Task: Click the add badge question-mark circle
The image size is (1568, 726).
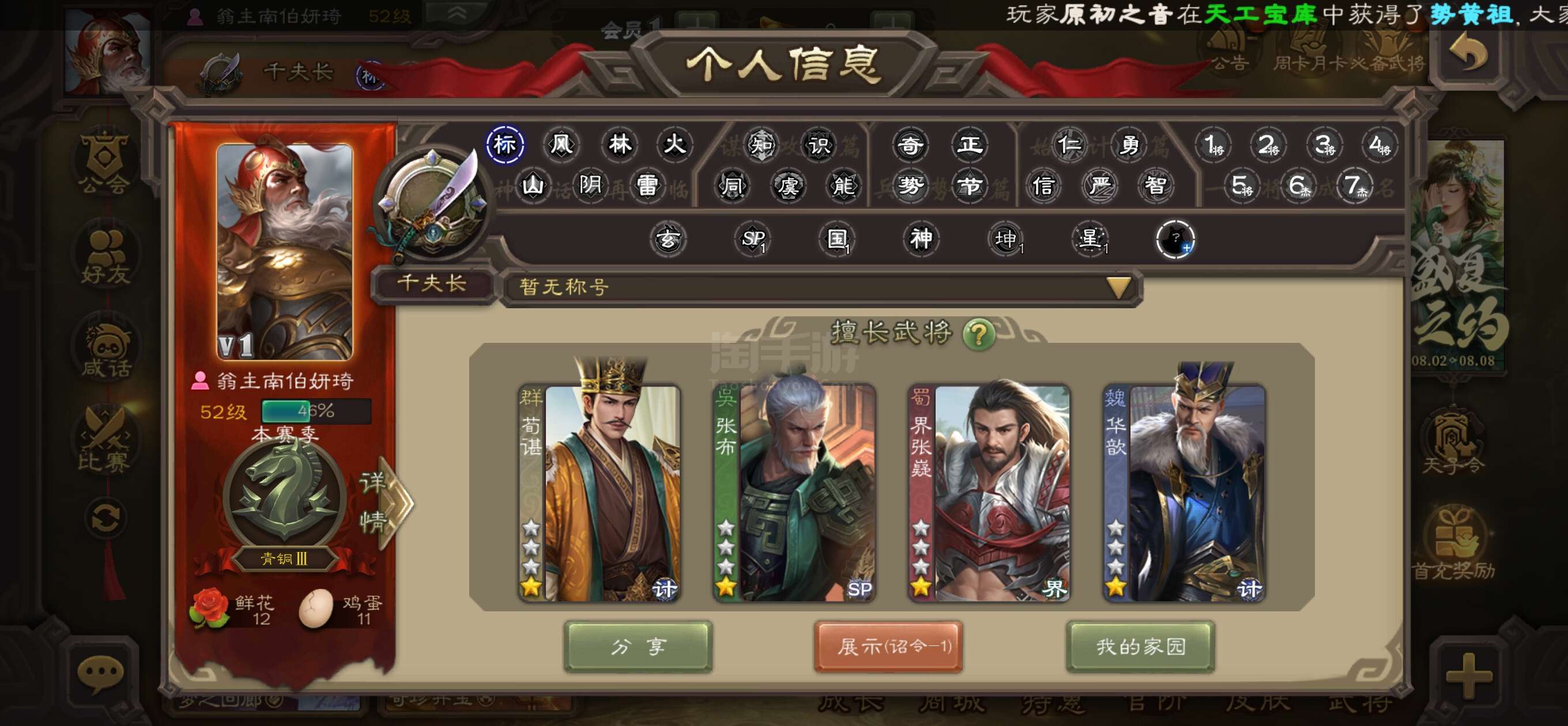Action: (1175, 239)
